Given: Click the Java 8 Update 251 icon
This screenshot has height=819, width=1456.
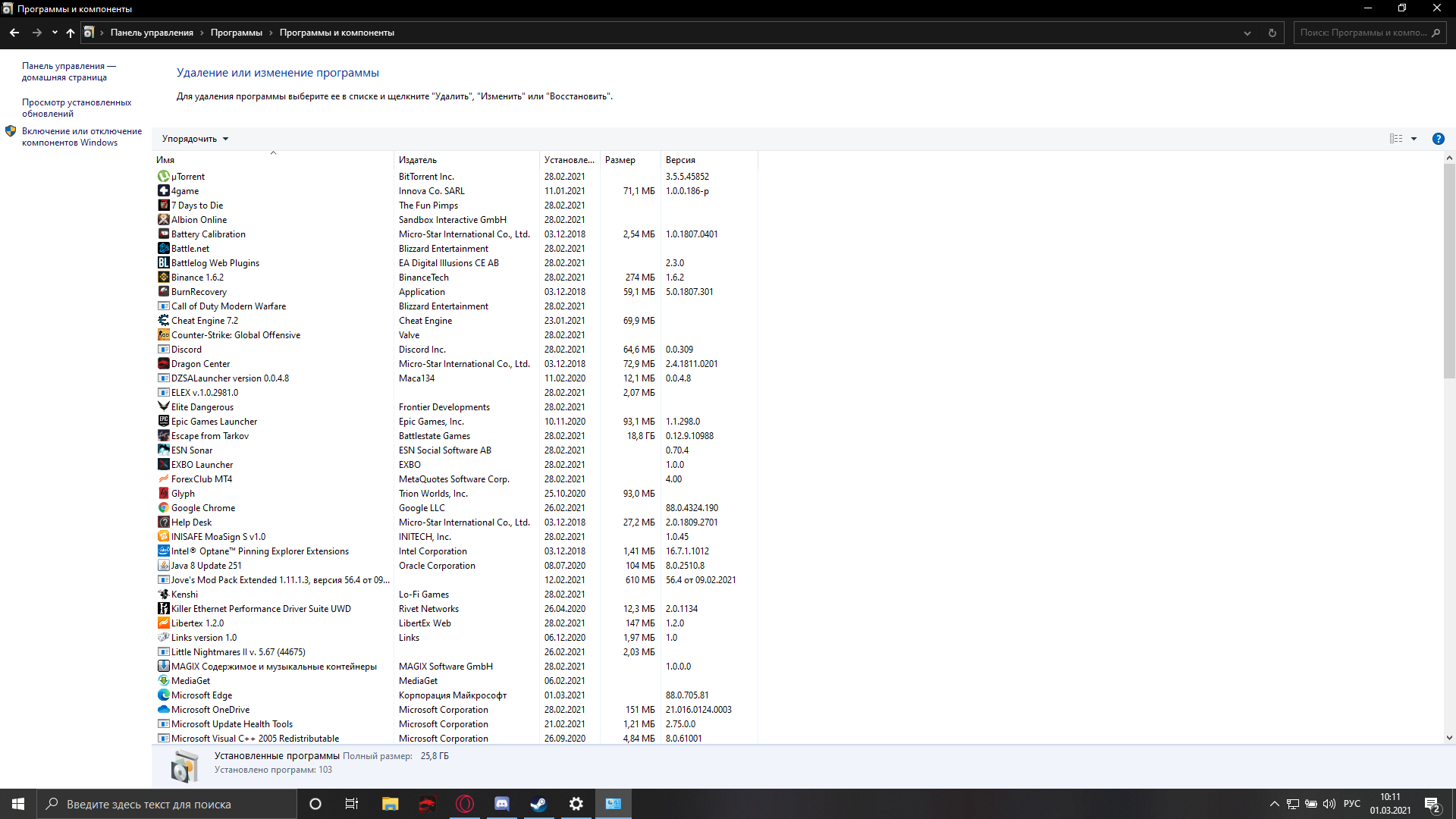Looking at the screenshot, I should pyautogui.click(x=163, y=566).
